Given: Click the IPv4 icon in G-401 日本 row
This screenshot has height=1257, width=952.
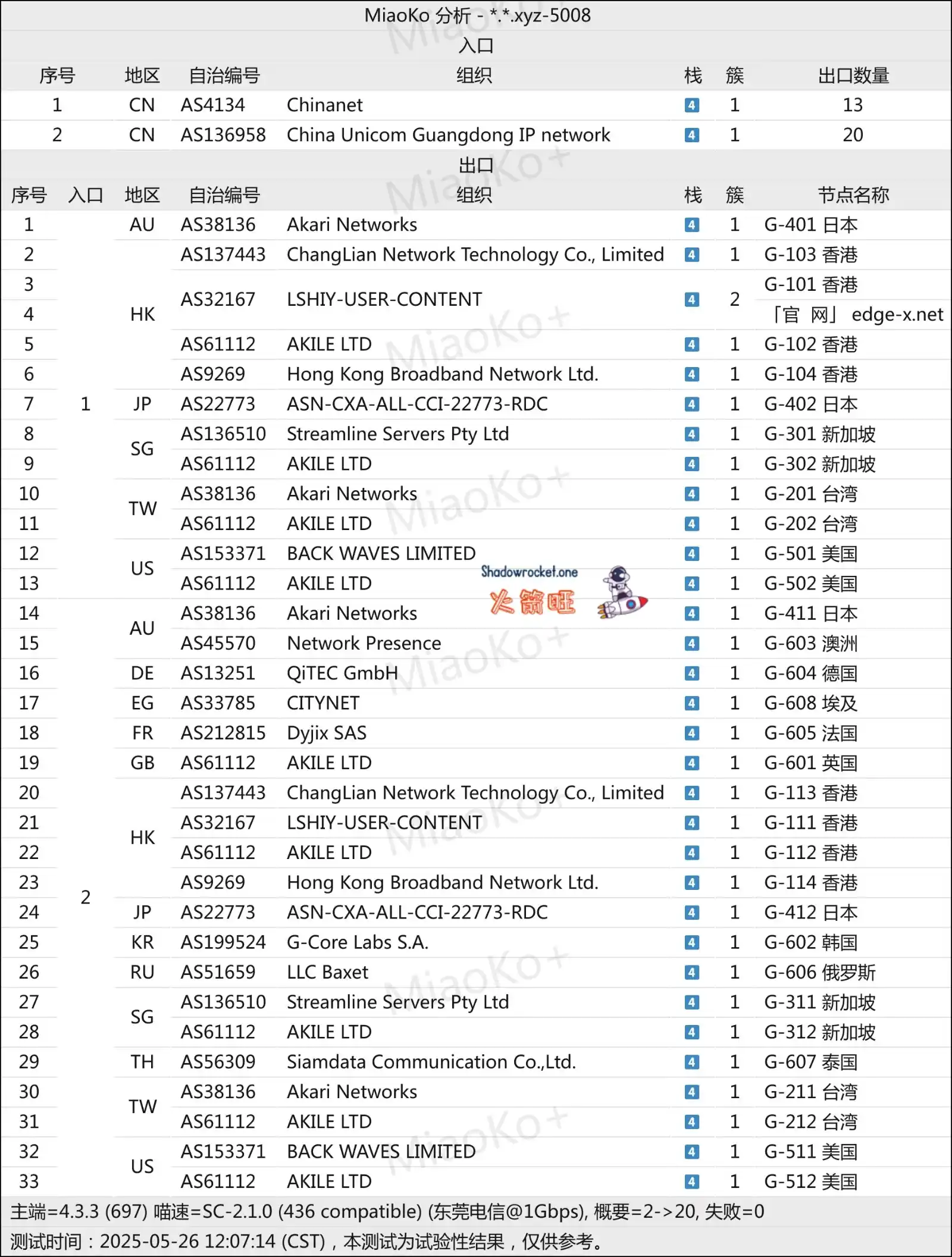Looking at the screenshot, I should 691,225.
